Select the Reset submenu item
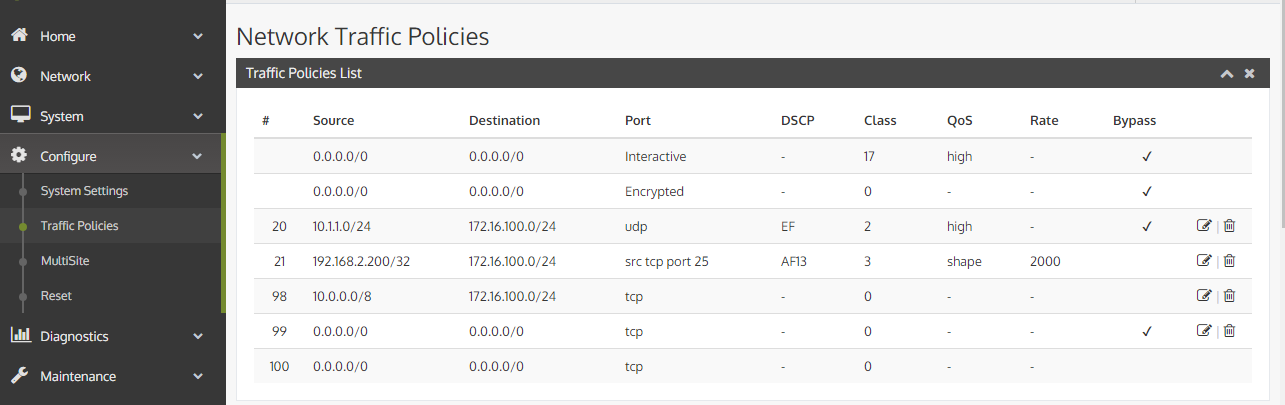This screenshot has width=1285, height=405. tap(56, 296)
